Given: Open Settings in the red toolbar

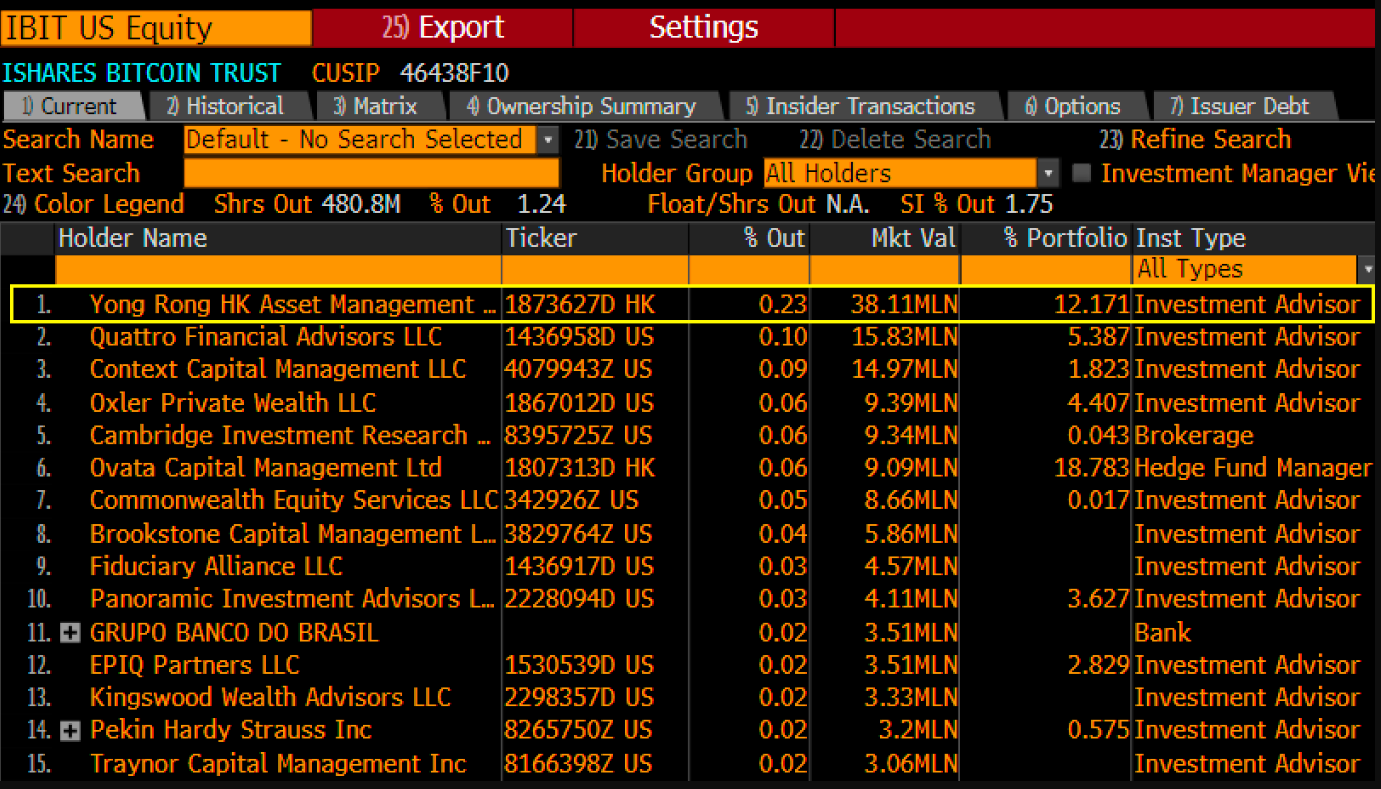Looking at the screenshot, I should coord(703,27).
